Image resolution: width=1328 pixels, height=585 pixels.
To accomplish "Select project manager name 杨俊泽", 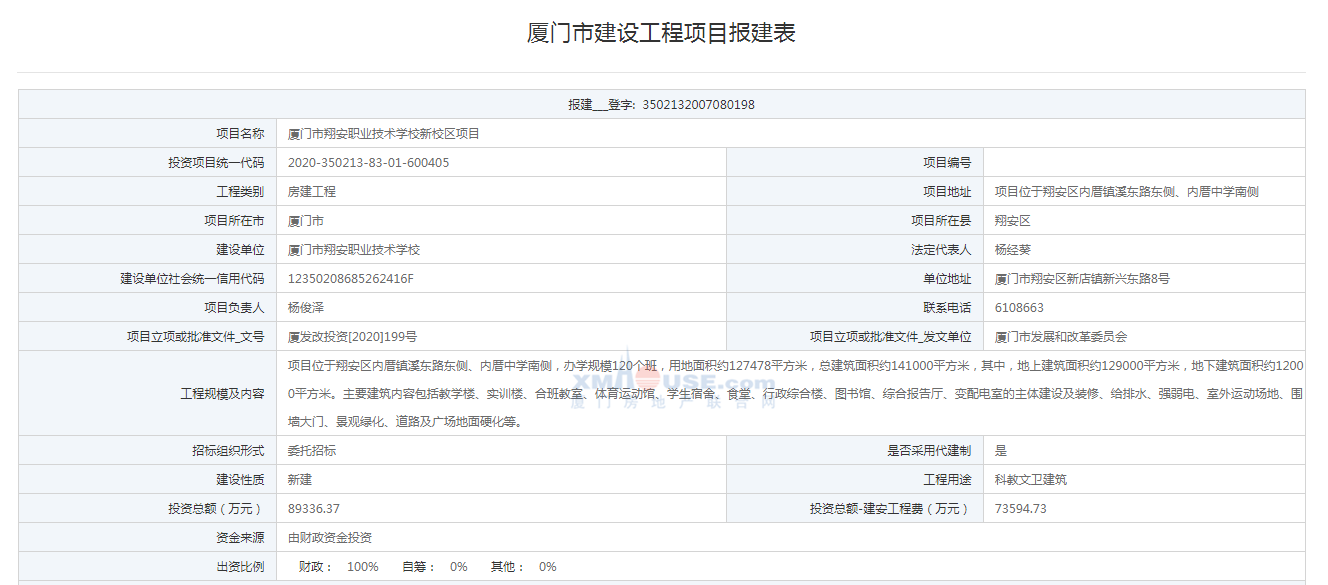I will 306,308.
